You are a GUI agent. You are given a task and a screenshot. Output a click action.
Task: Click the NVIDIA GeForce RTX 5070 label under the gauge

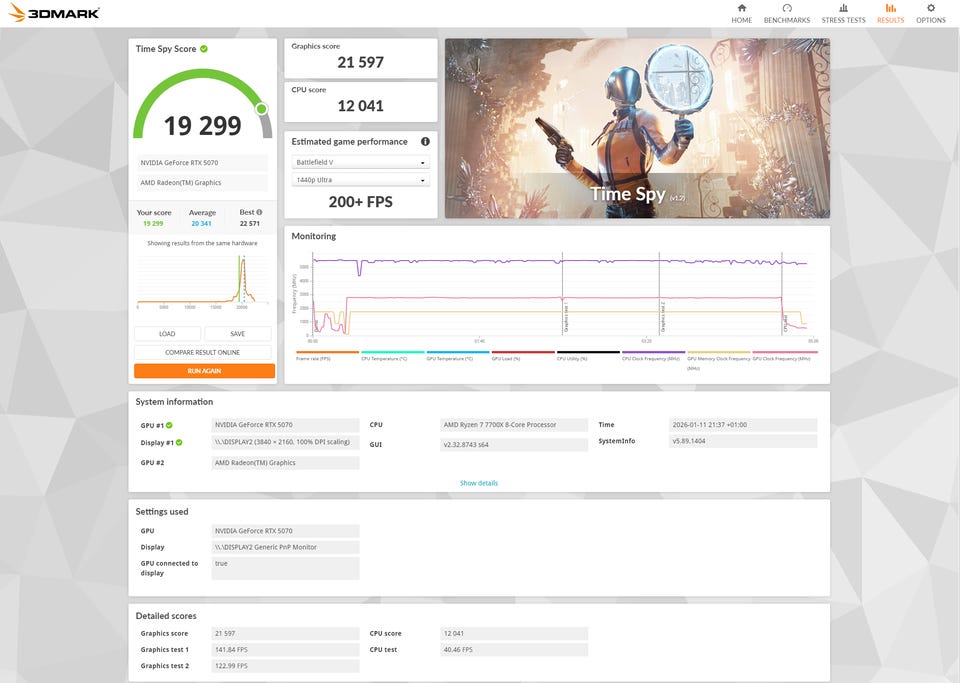(203, 163)
